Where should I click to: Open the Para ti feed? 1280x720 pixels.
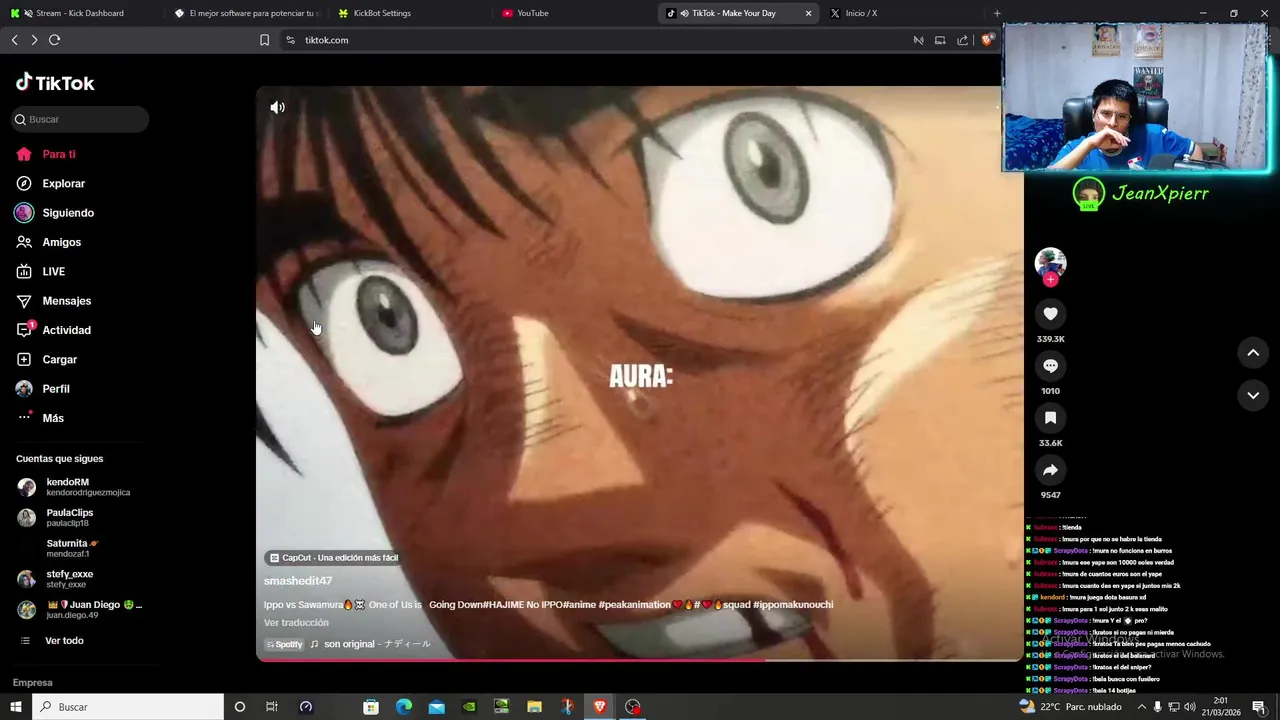[x=59, y=154]
